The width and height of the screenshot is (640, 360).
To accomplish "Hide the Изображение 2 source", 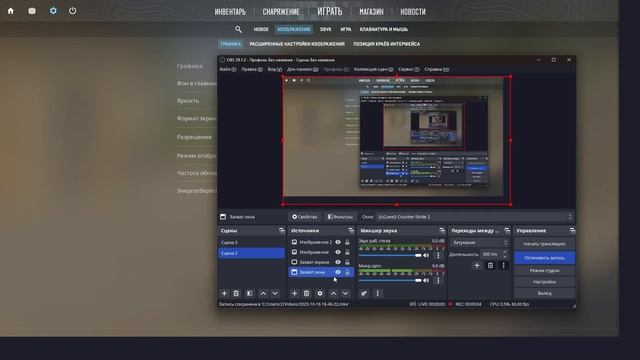I will click(x=338, y=242).
